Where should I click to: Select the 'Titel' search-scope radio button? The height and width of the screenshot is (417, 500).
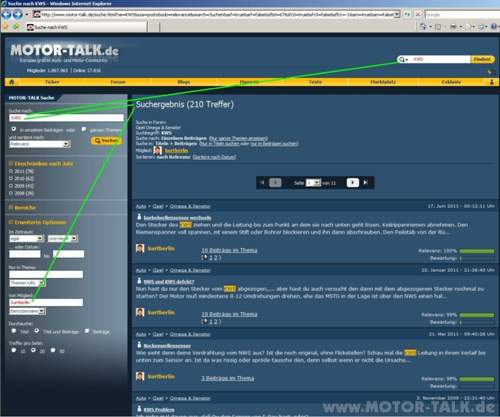tap(14, 331)
